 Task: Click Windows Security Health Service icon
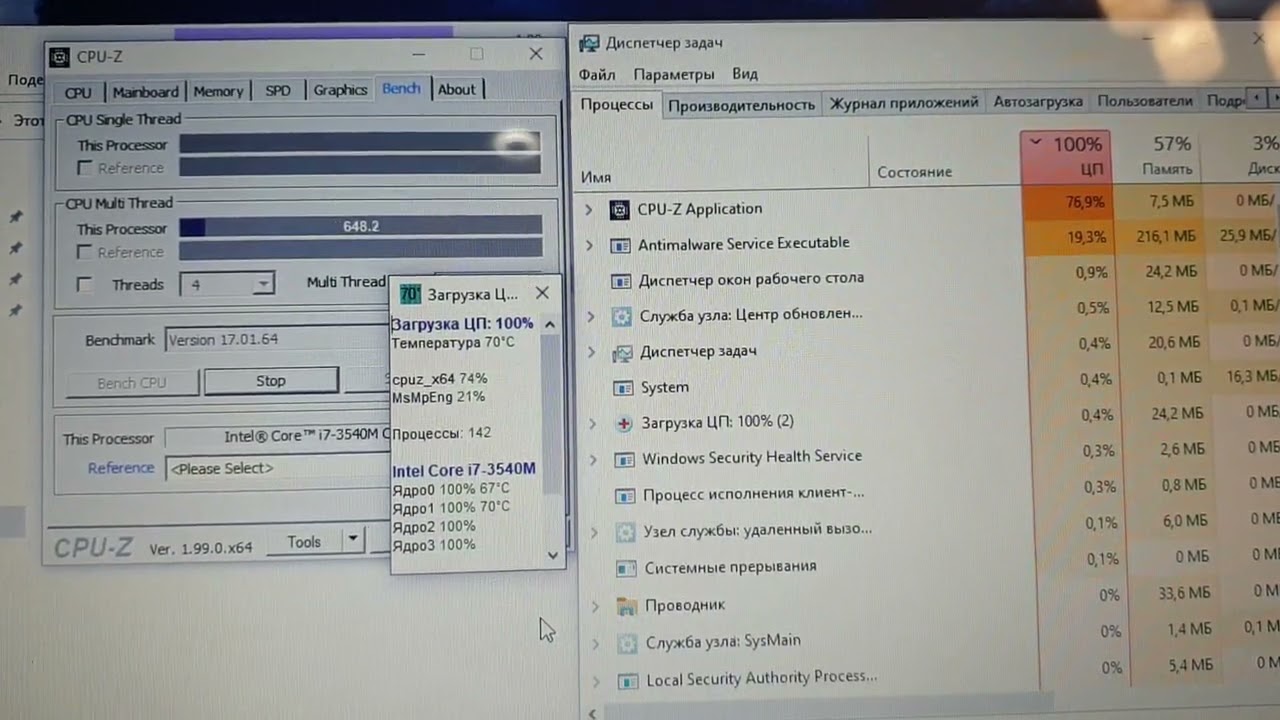pos(624,459)
